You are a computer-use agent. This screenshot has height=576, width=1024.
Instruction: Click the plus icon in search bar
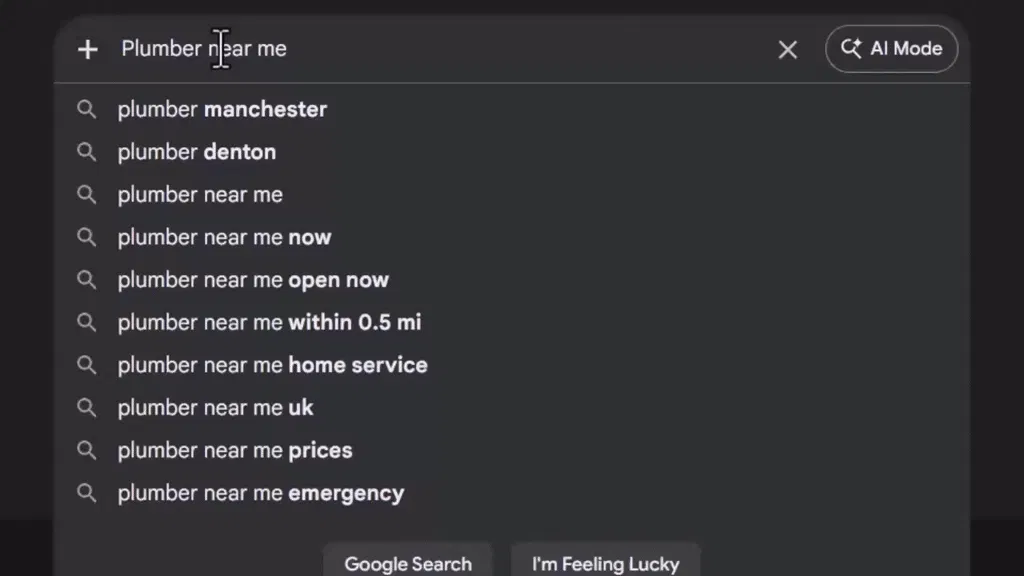tap(88, 50)
